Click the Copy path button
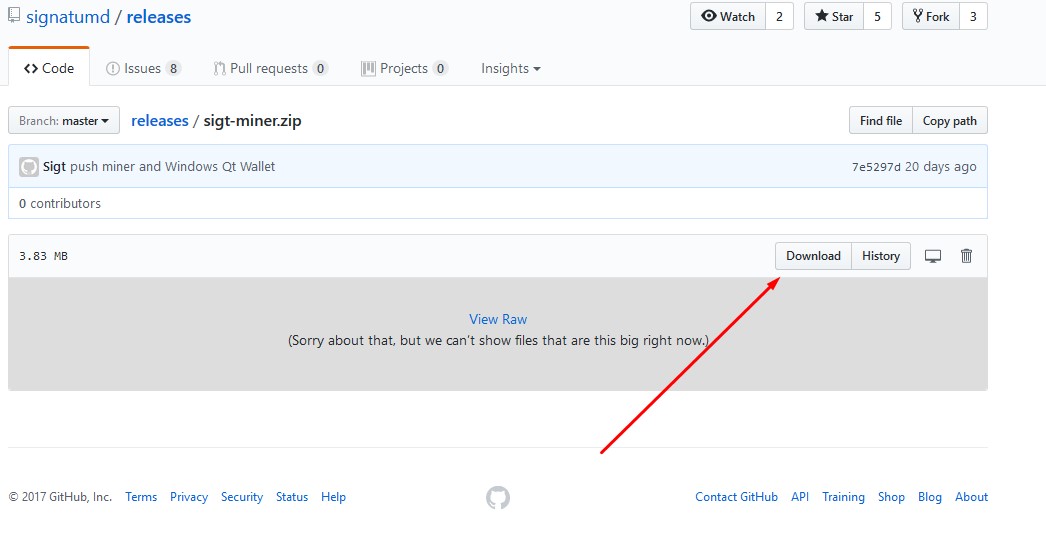The height and width of the screenshot is (552, 1046). (949, 121)
